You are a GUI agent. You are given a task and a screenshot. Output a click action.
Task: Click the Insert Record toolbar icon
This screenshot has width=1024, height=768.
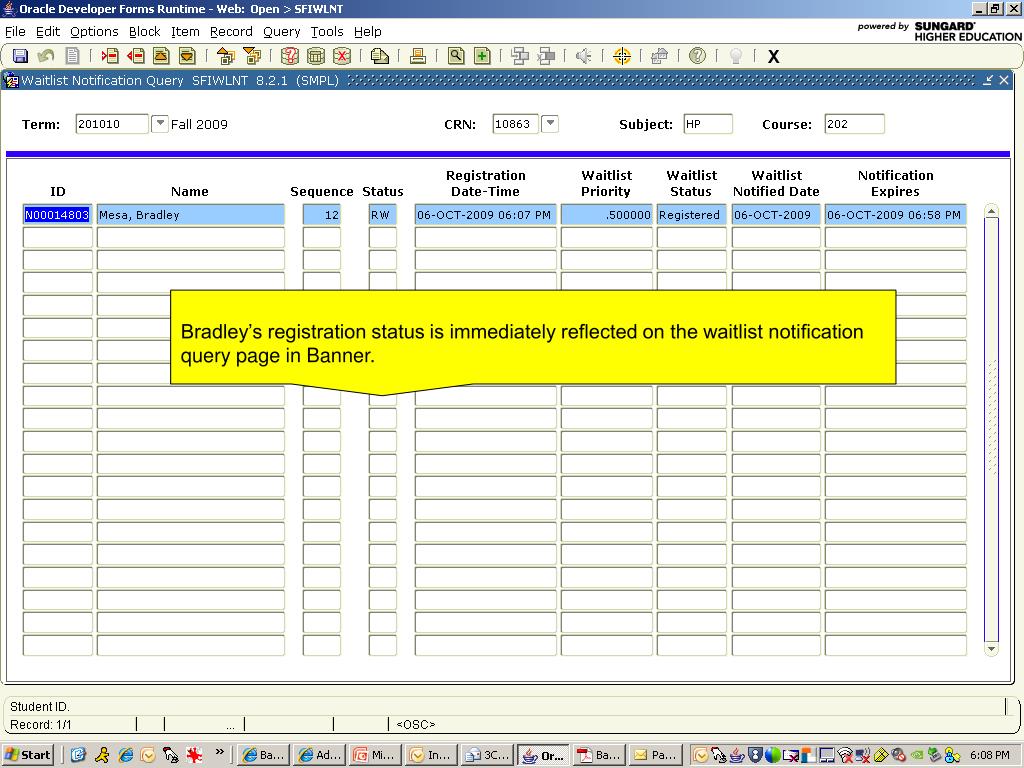(110, 56)
